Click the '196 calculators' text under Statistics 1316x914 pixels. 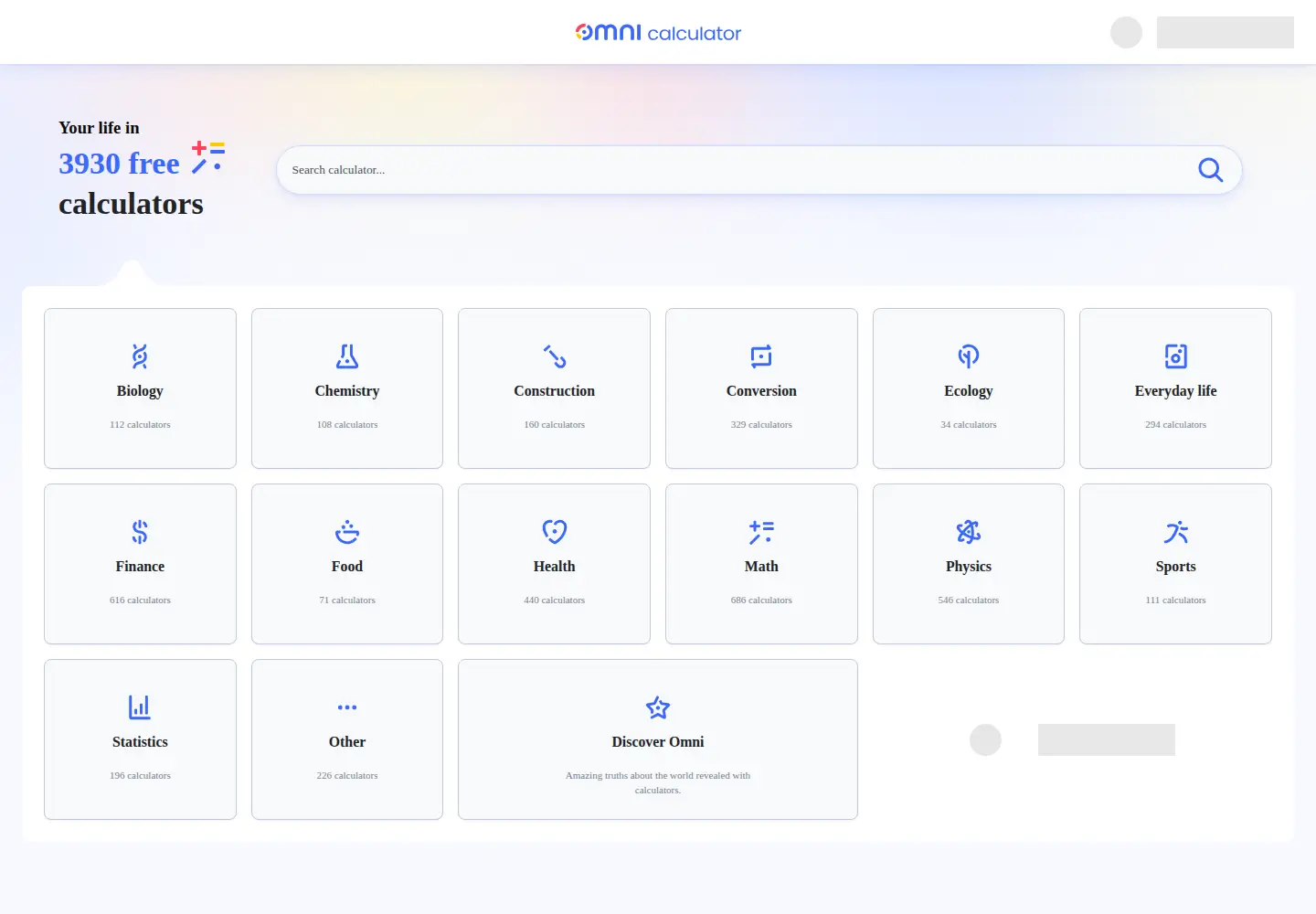140,776
